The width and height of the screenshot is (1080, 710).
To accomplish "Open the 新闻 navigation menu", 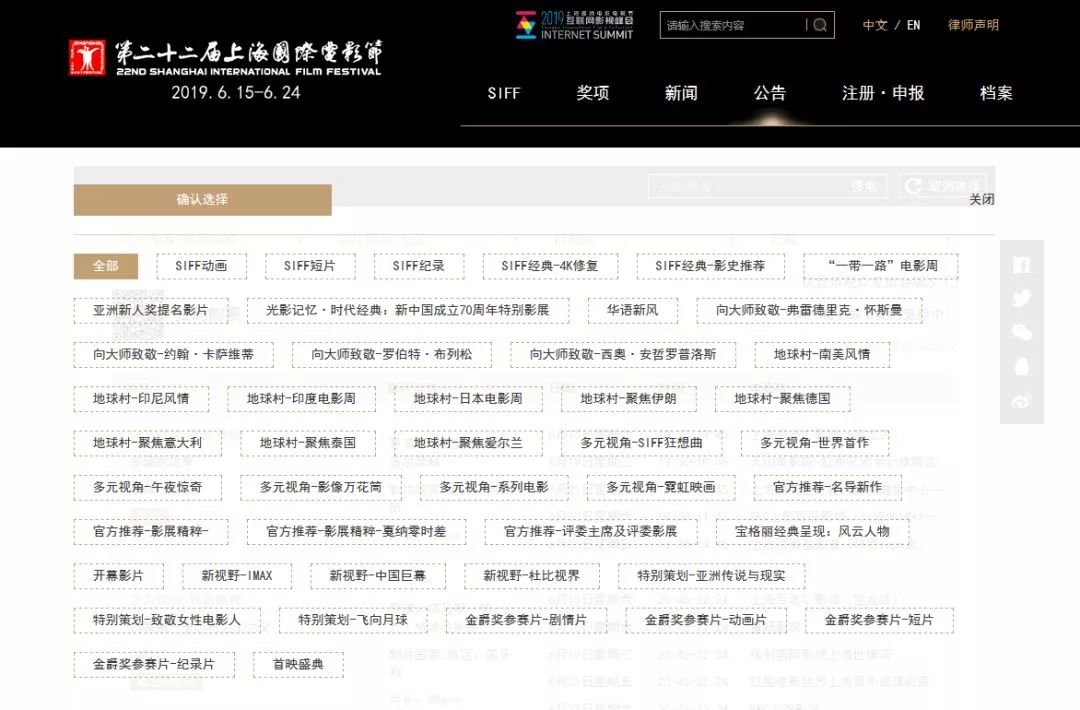I will point(681,93).
